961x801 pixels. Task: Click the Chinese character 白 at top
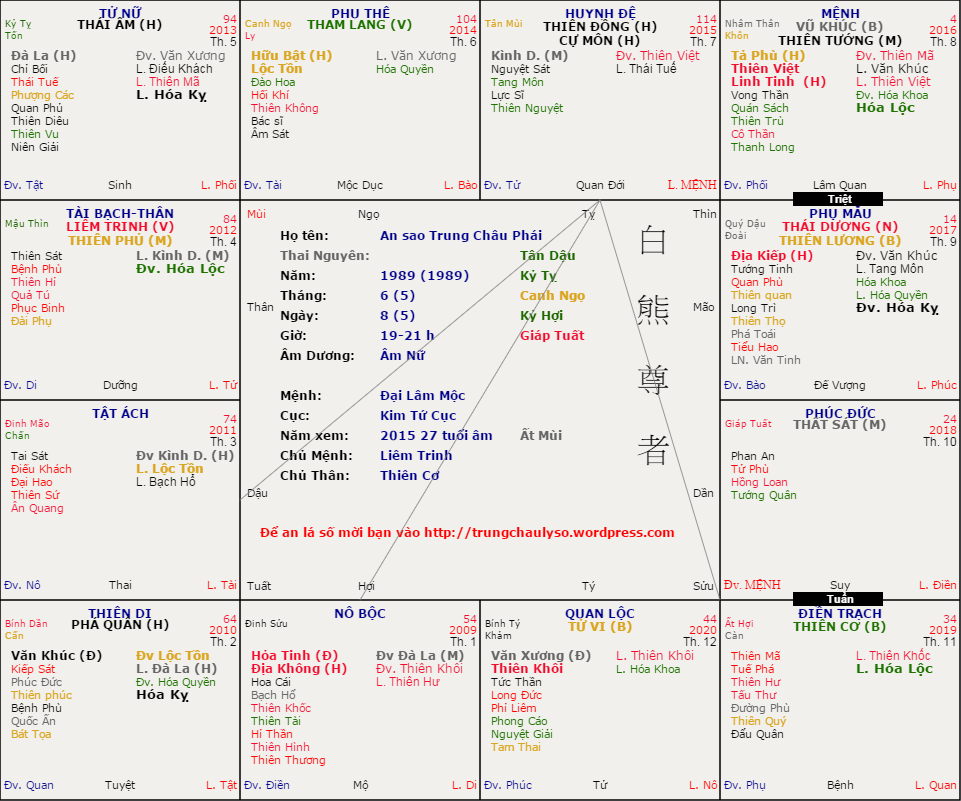(x=654, y=240)
